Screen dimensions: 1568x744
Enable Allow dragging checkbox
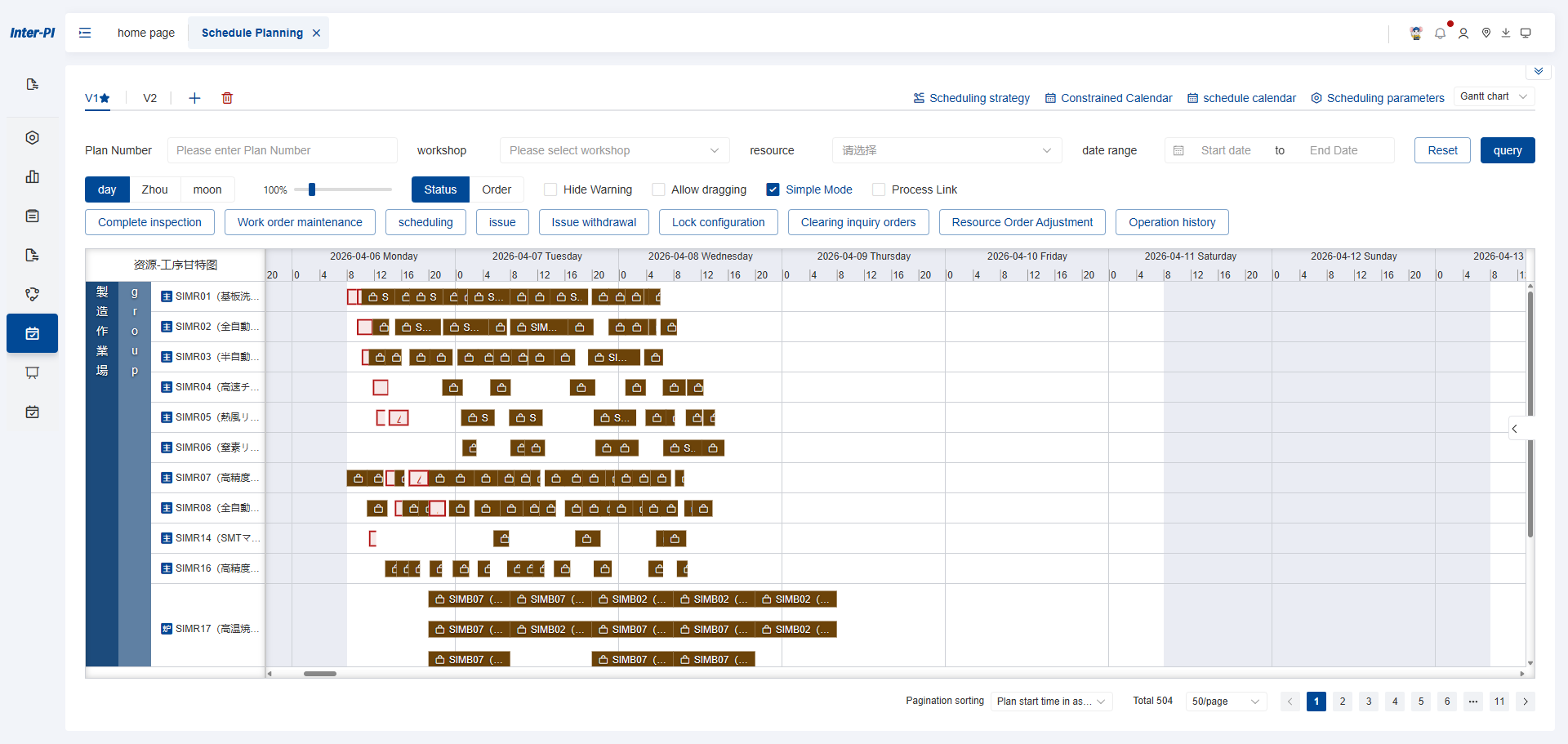click(658, 189)
